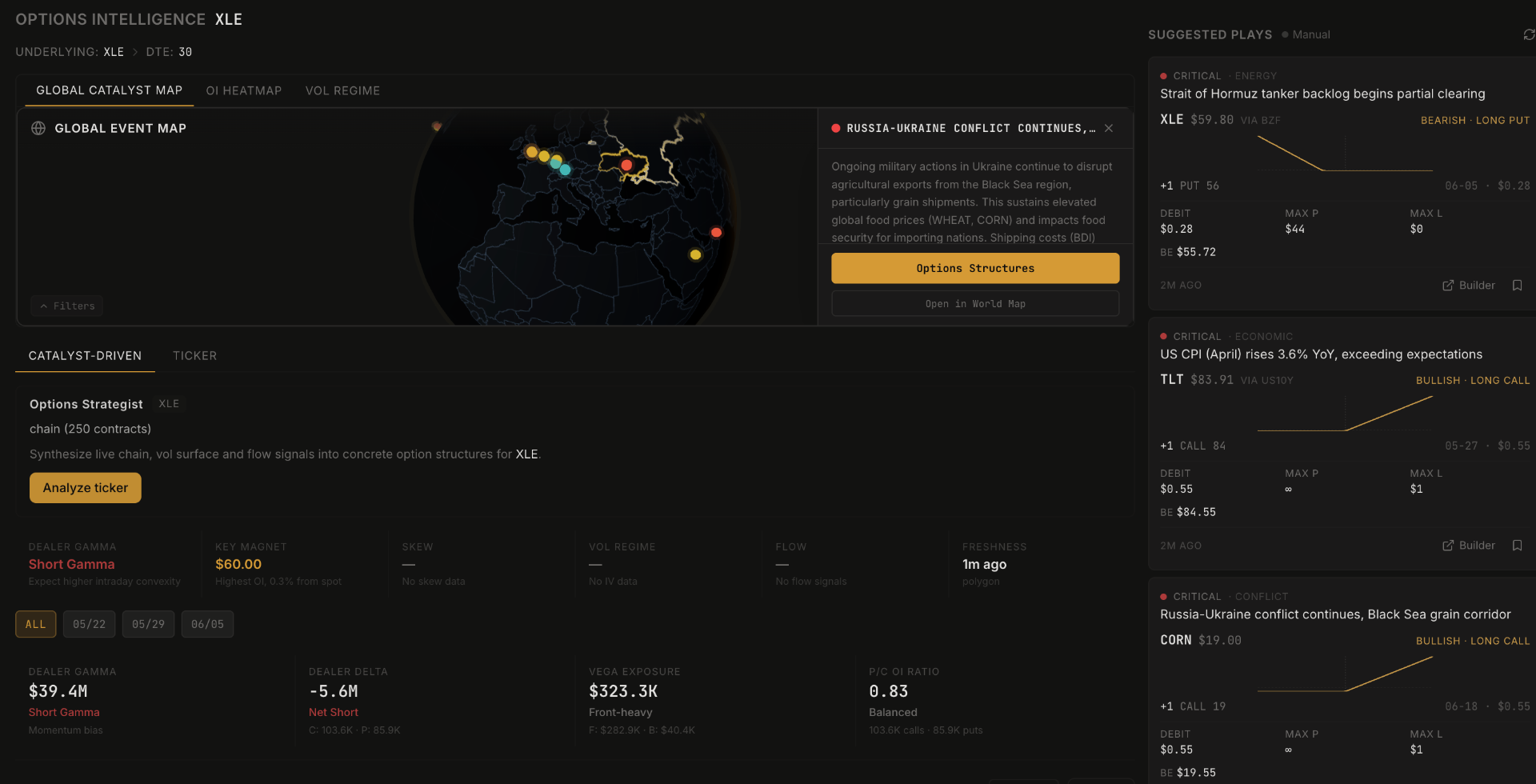Bookmark the Strait of Hormuz XLE play
Screen dimensions: 1536x784
(1517, 286)
